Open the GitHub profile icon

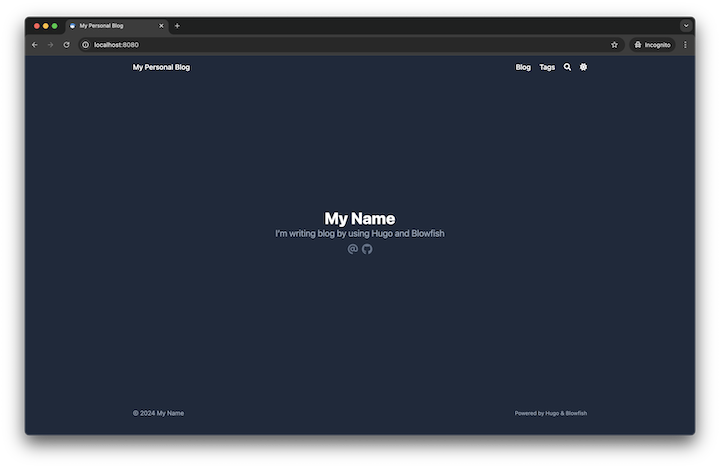point(367,249)
